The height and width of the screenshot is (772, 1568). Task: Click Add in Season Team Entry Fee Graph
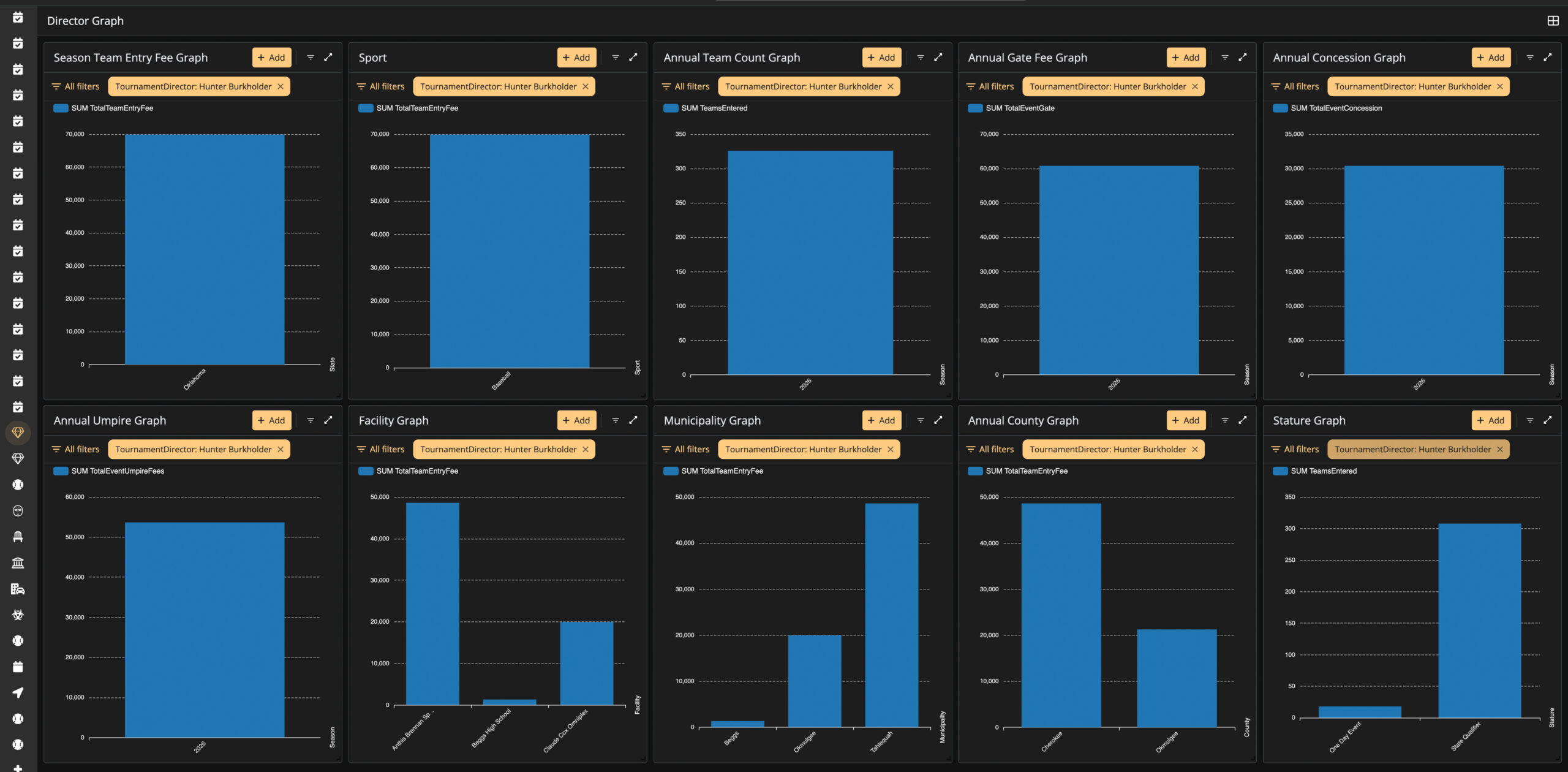click(x=271, y=58)
